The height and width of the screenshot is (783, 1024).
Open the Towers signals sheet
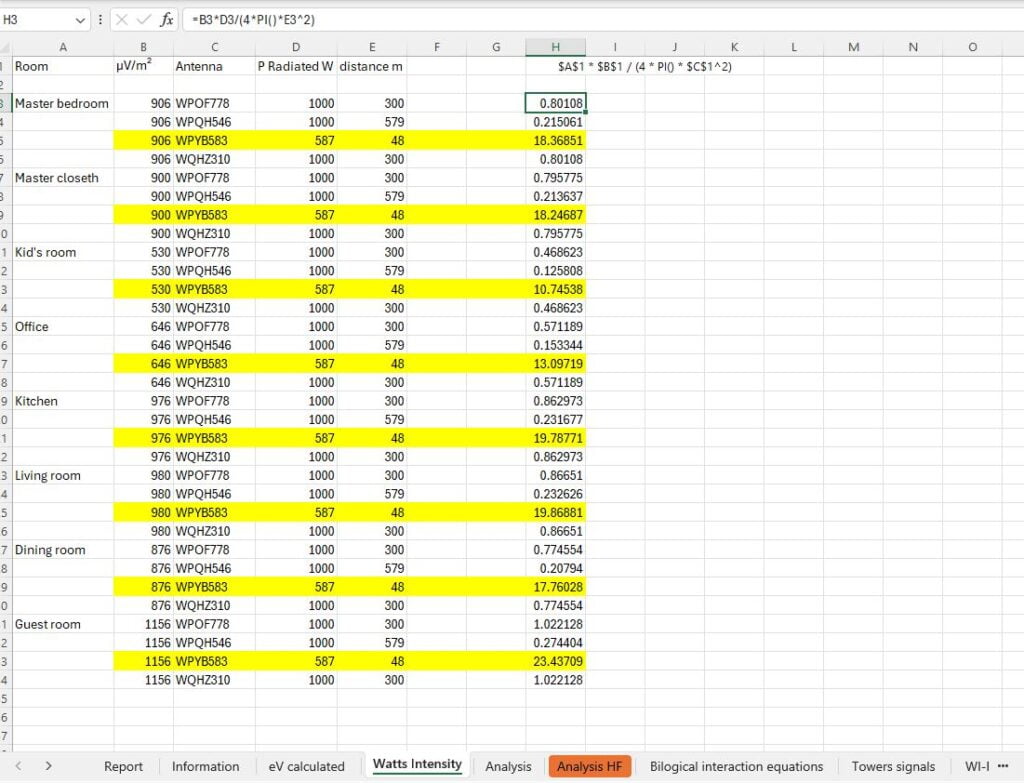[893, 765]
